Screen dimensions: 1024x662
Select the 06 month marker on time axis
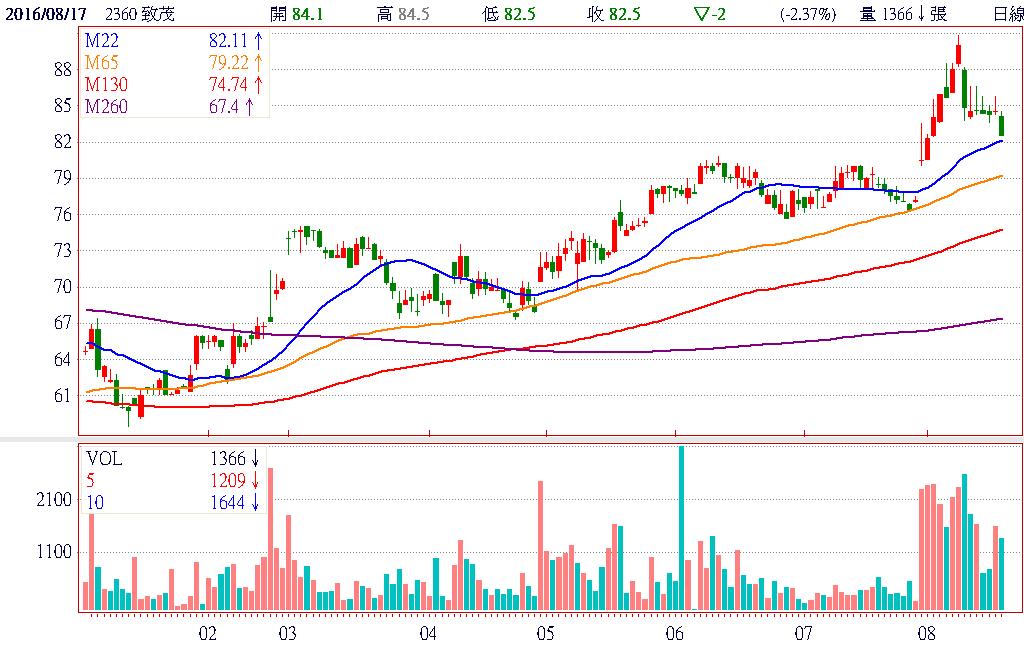tap(674, 634)
